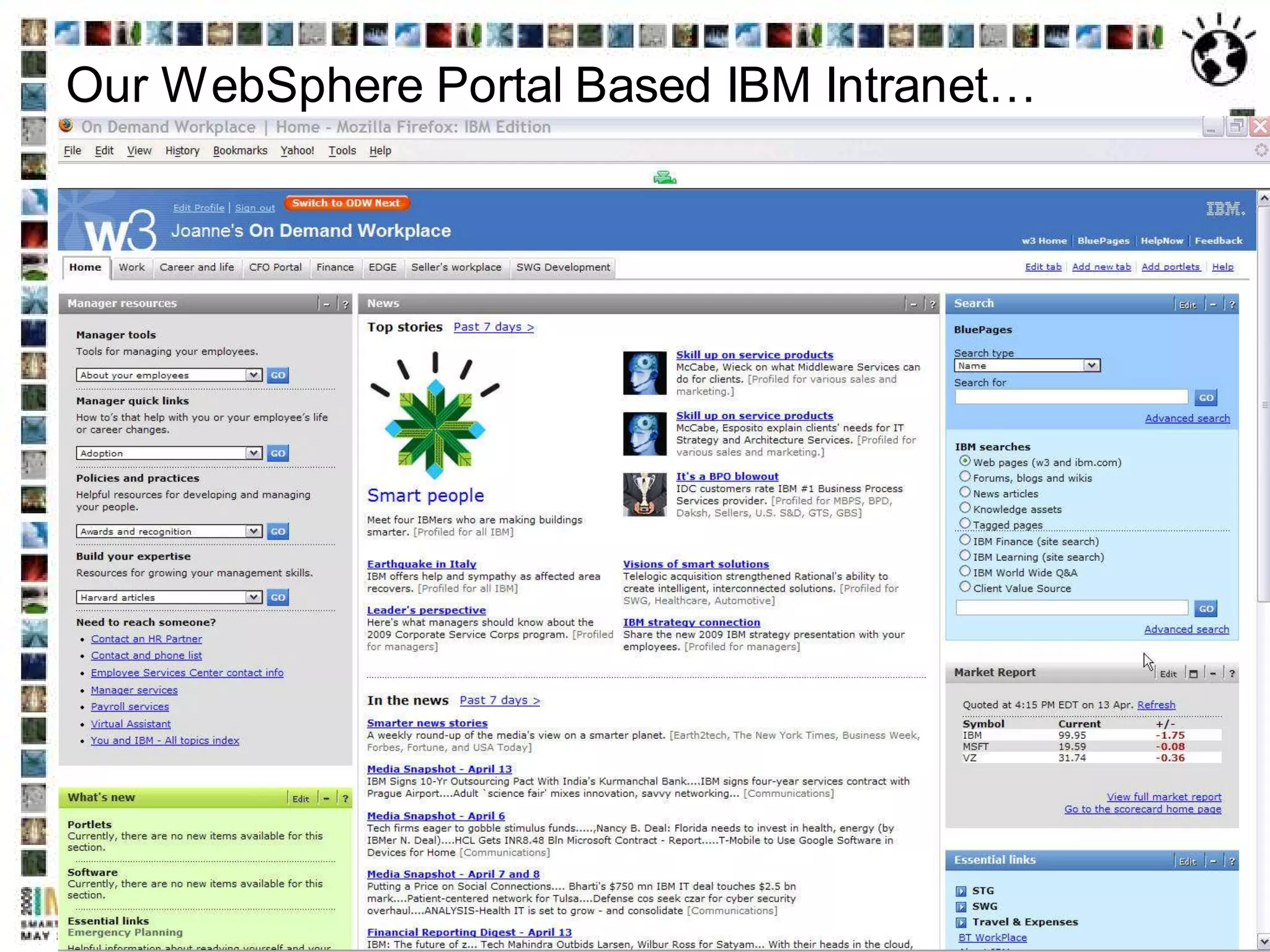Open the History menu
1270x952 pixels.
182,151
